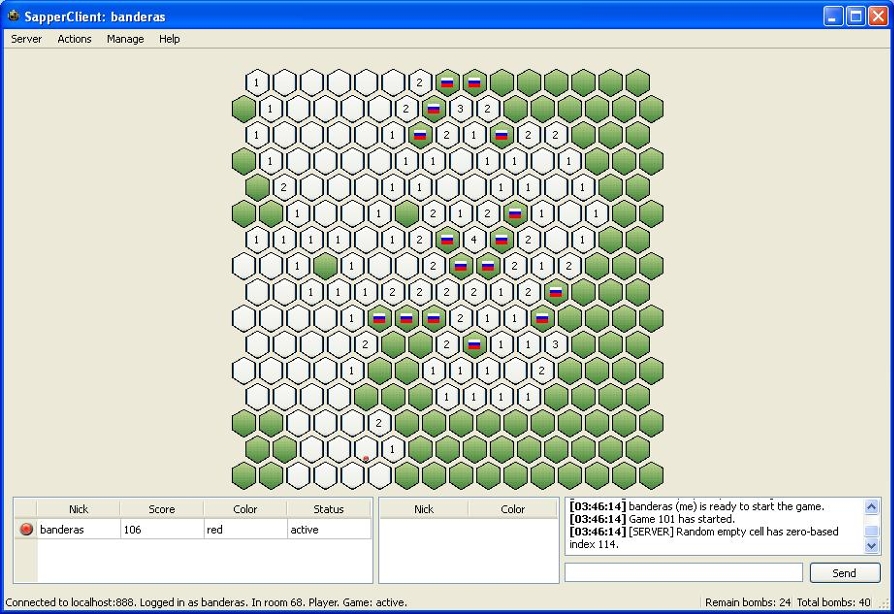Click the flag between 2 and 1 in the sixth row

(515, 213)
